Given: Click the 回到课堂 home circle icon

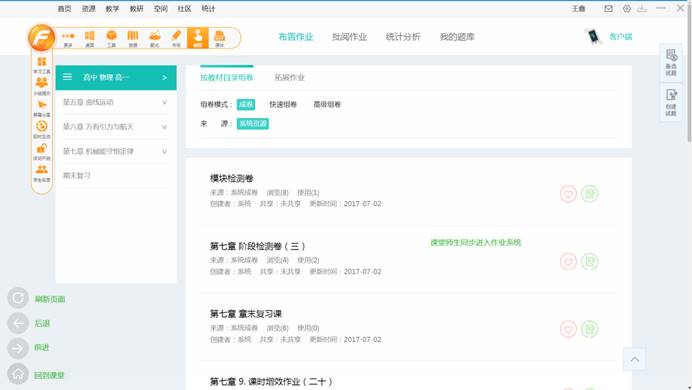Looking at the screenshot, I should [x=18, y=374].
